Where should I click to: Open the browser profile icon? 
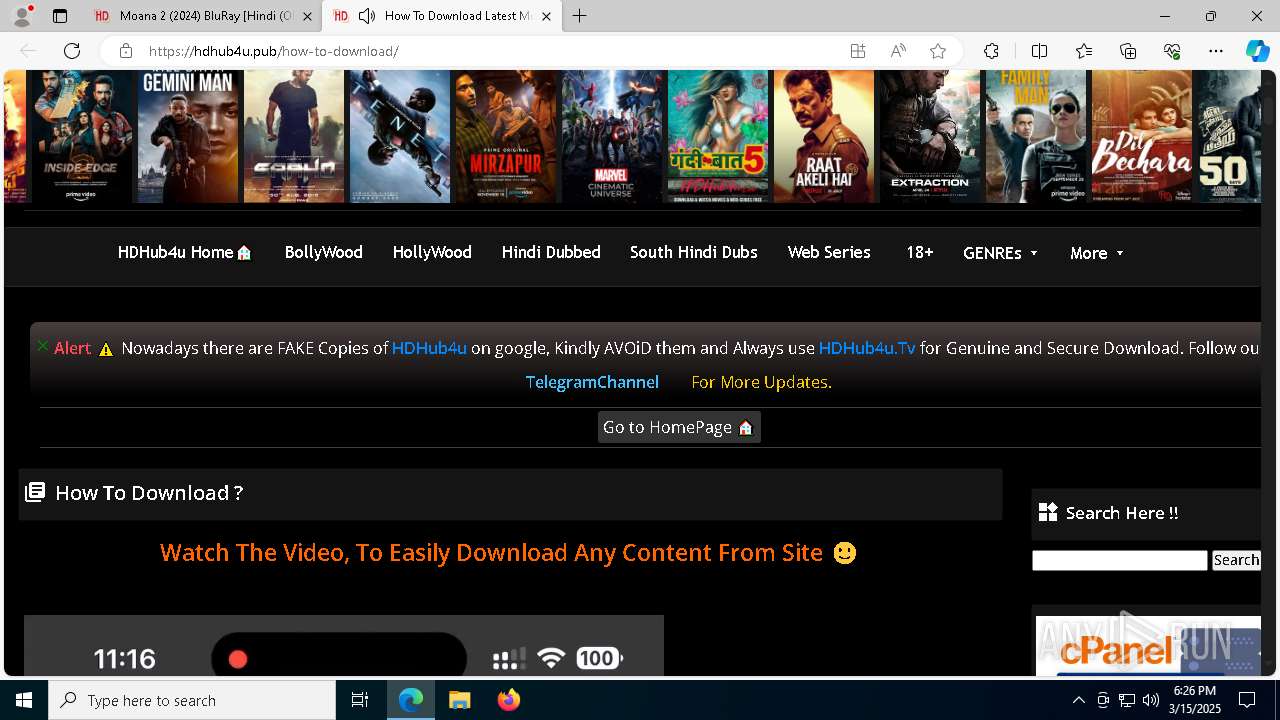coord(22,16)
